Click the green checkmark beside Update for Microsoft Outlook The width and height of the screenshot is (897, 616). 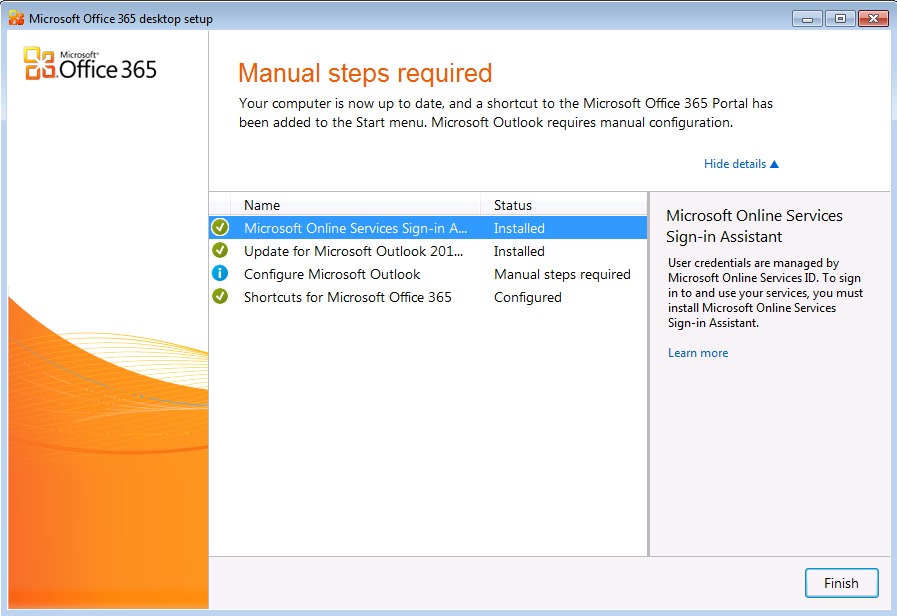tap(220, 251)
